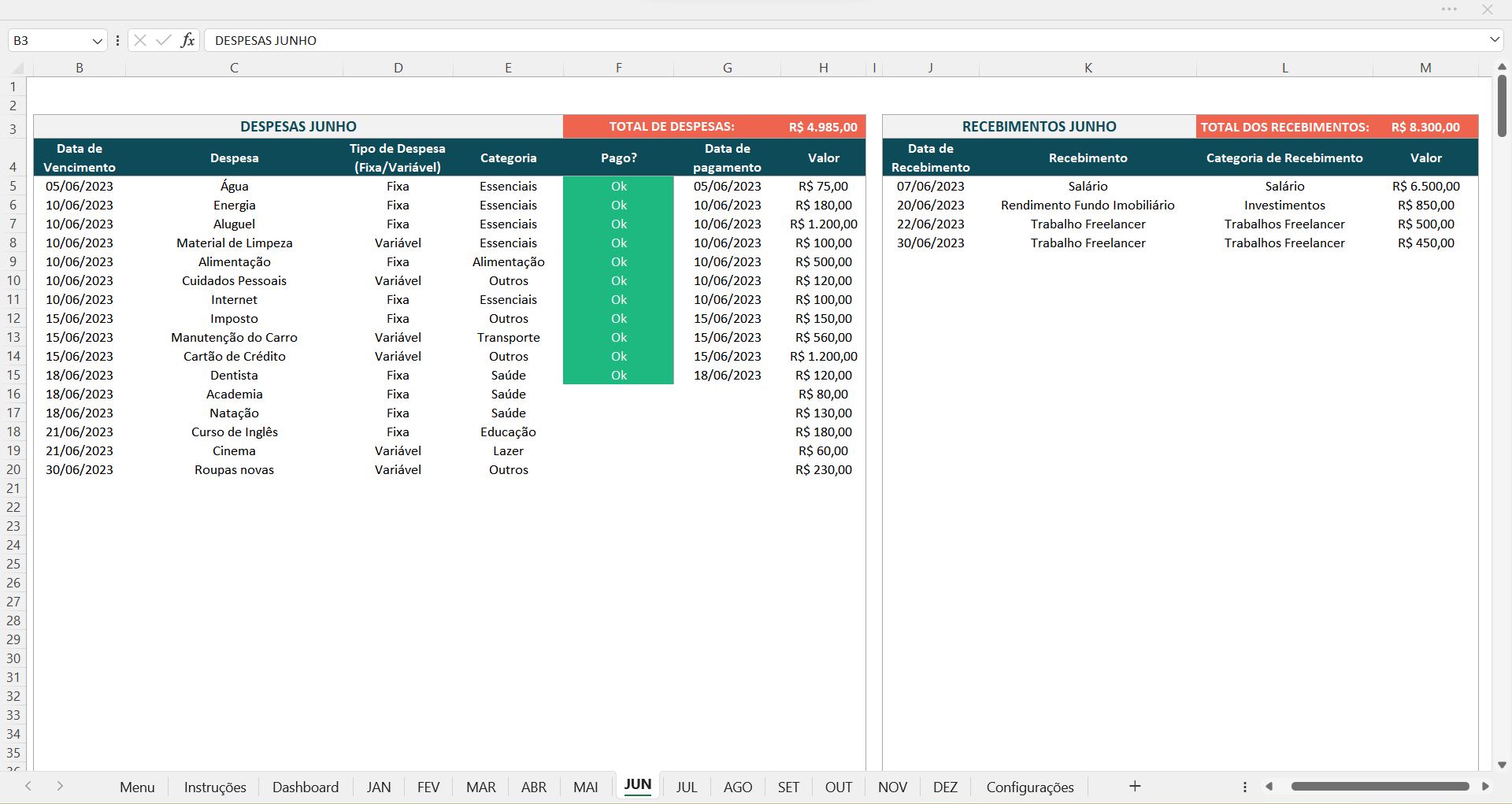Image resolution: width=1512 pixels, height=804 pixels.
Task: Switch to the DEZ sheet tab
Action: tap(945, 787)
